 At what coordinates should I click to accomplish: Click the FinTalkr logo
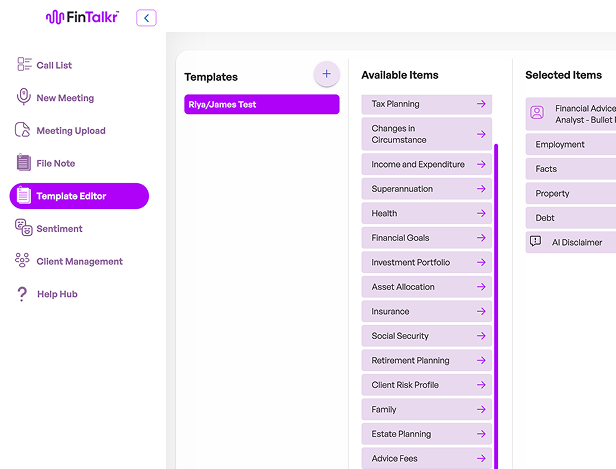click(x=81, y=18)
